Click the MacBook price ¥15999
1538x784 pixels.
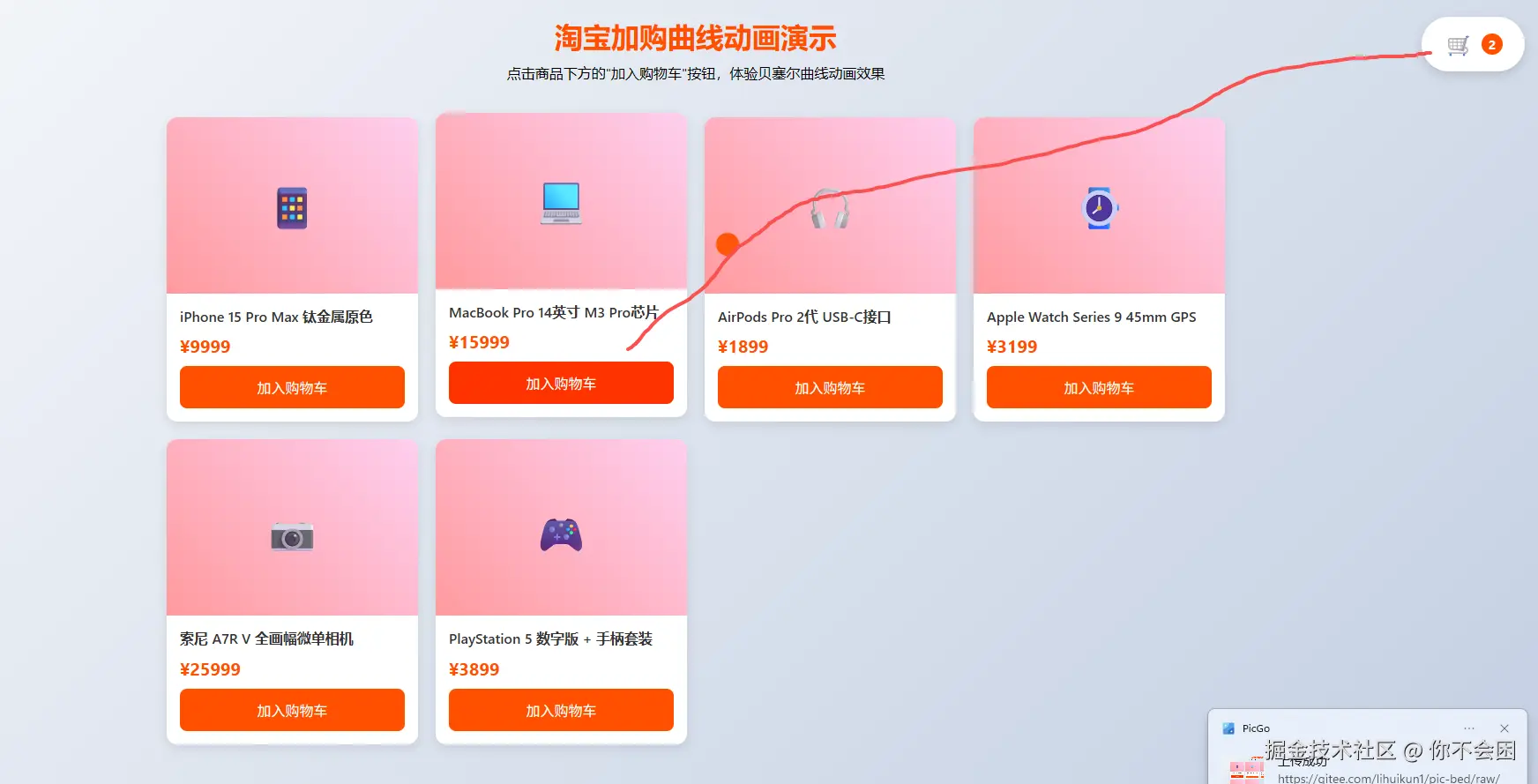pos(479,342)
